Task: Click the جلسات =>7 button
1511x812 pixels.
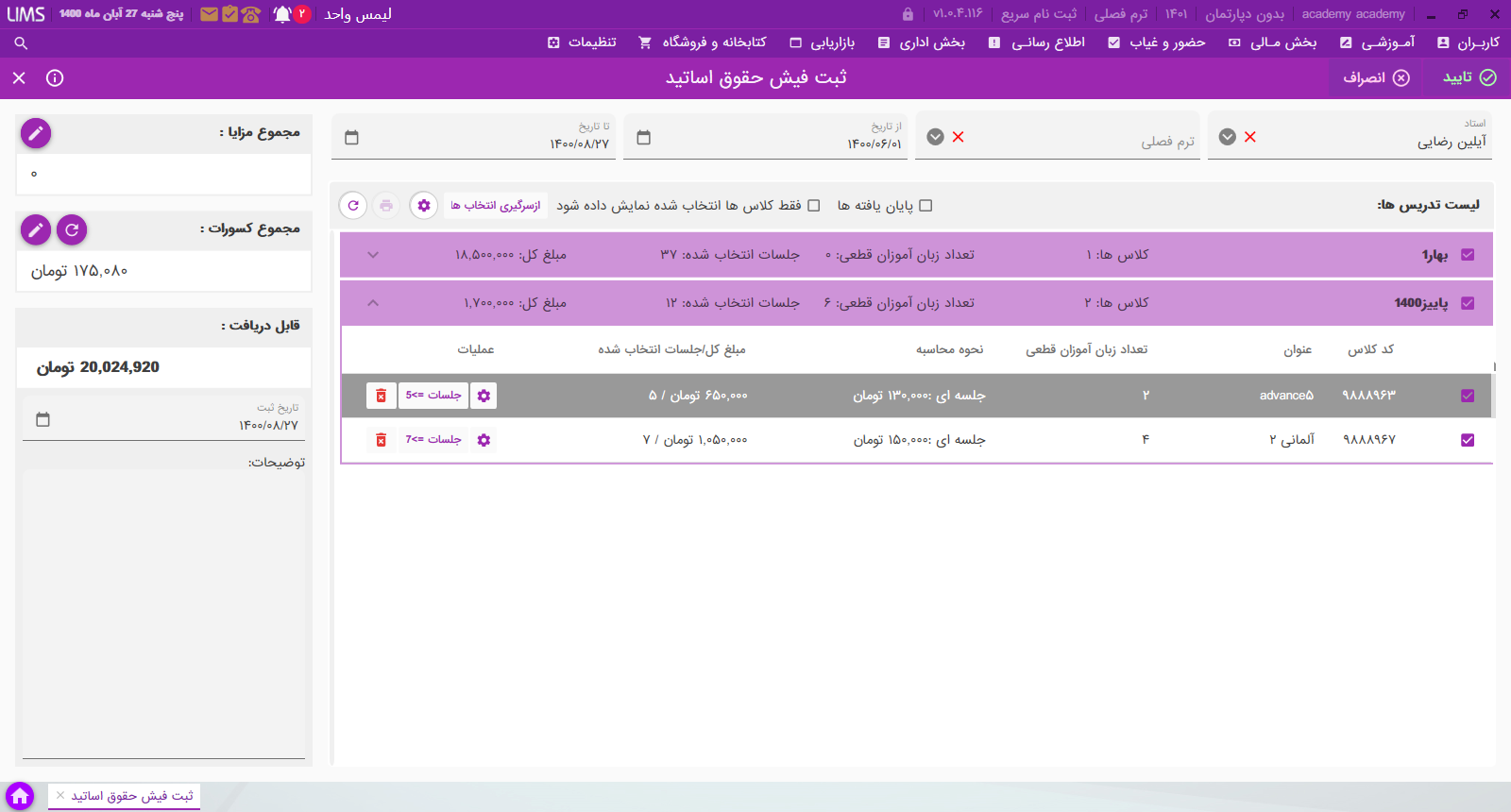Action: [x=433, y=440]
